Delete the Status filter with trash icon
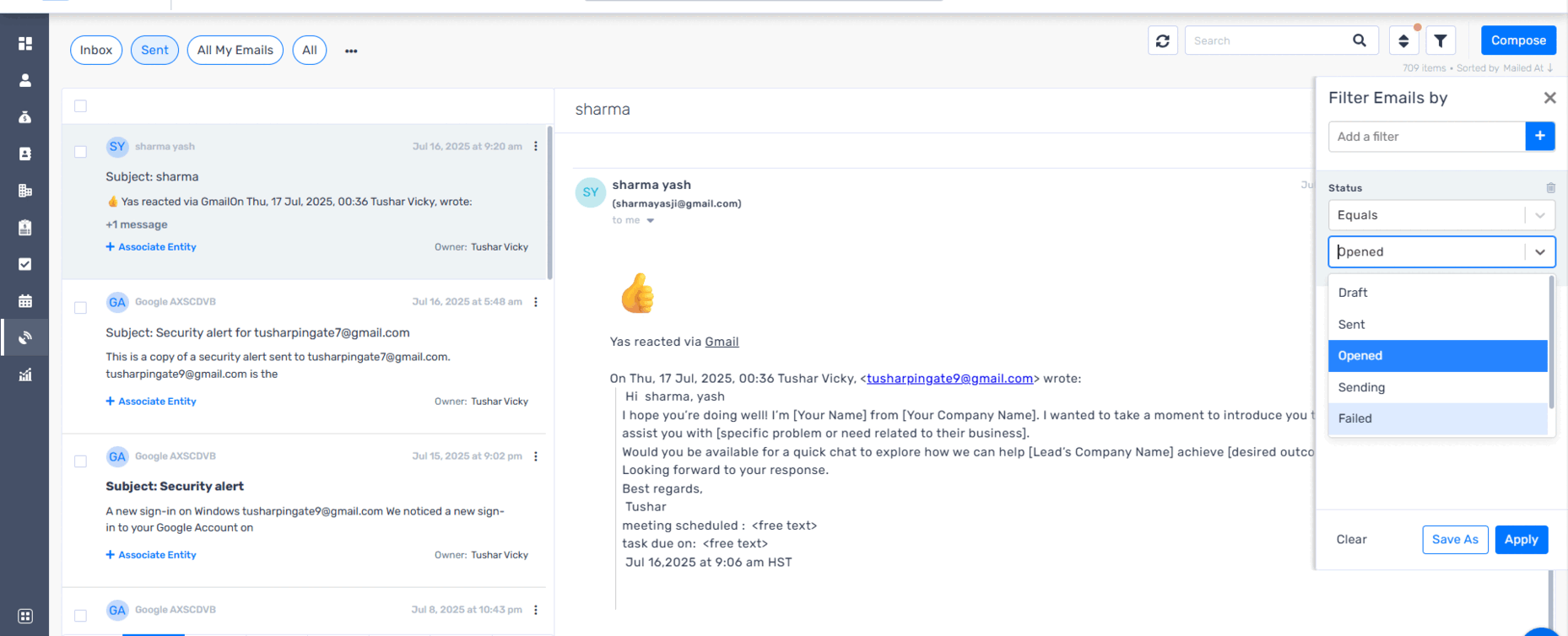Screen dimensions: 1568x636 pyautogui.click(x=1550, y=188)
